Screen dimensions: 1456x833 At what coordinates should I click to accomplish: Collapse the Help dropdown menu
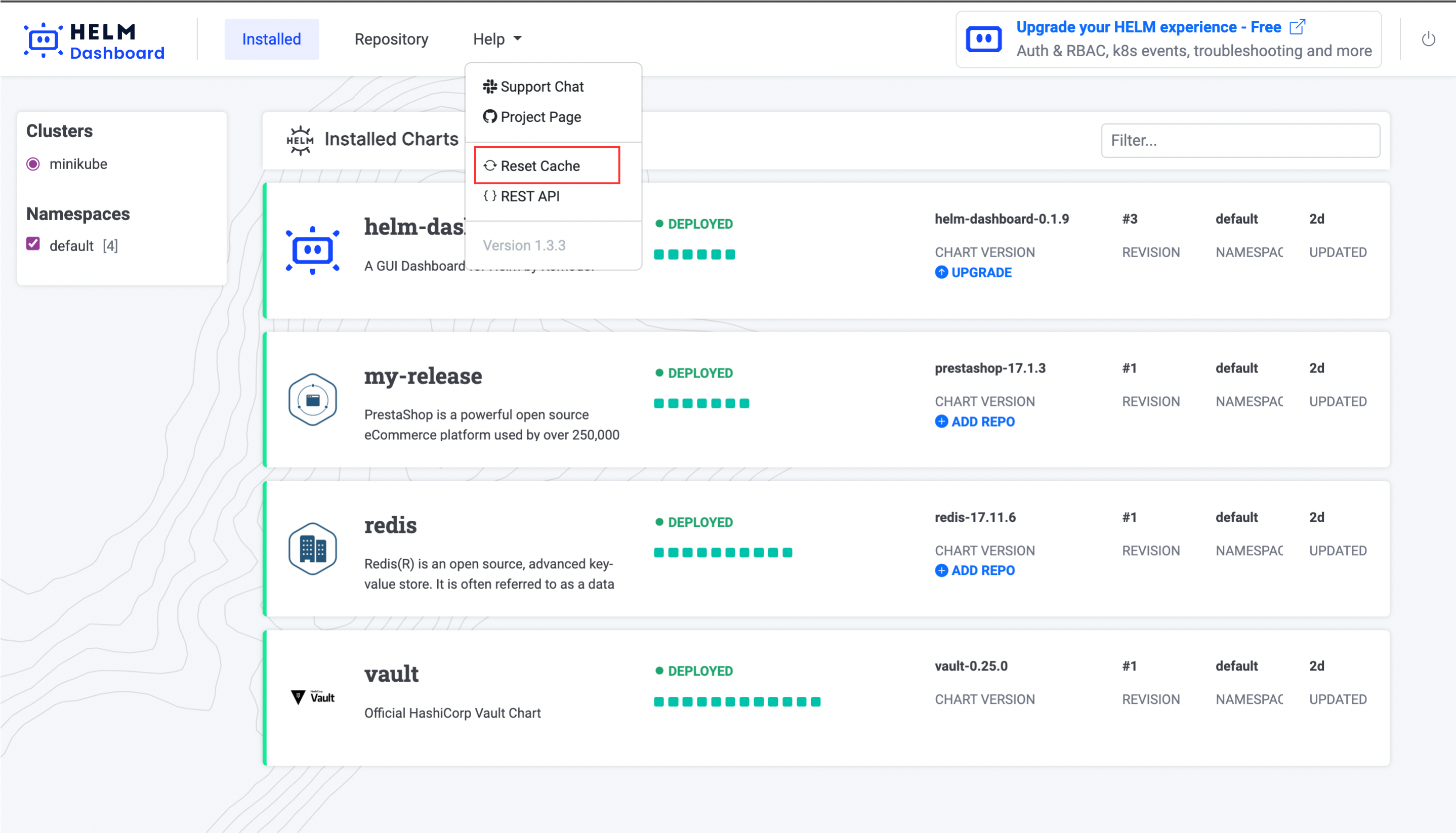[x=496, y=39]
